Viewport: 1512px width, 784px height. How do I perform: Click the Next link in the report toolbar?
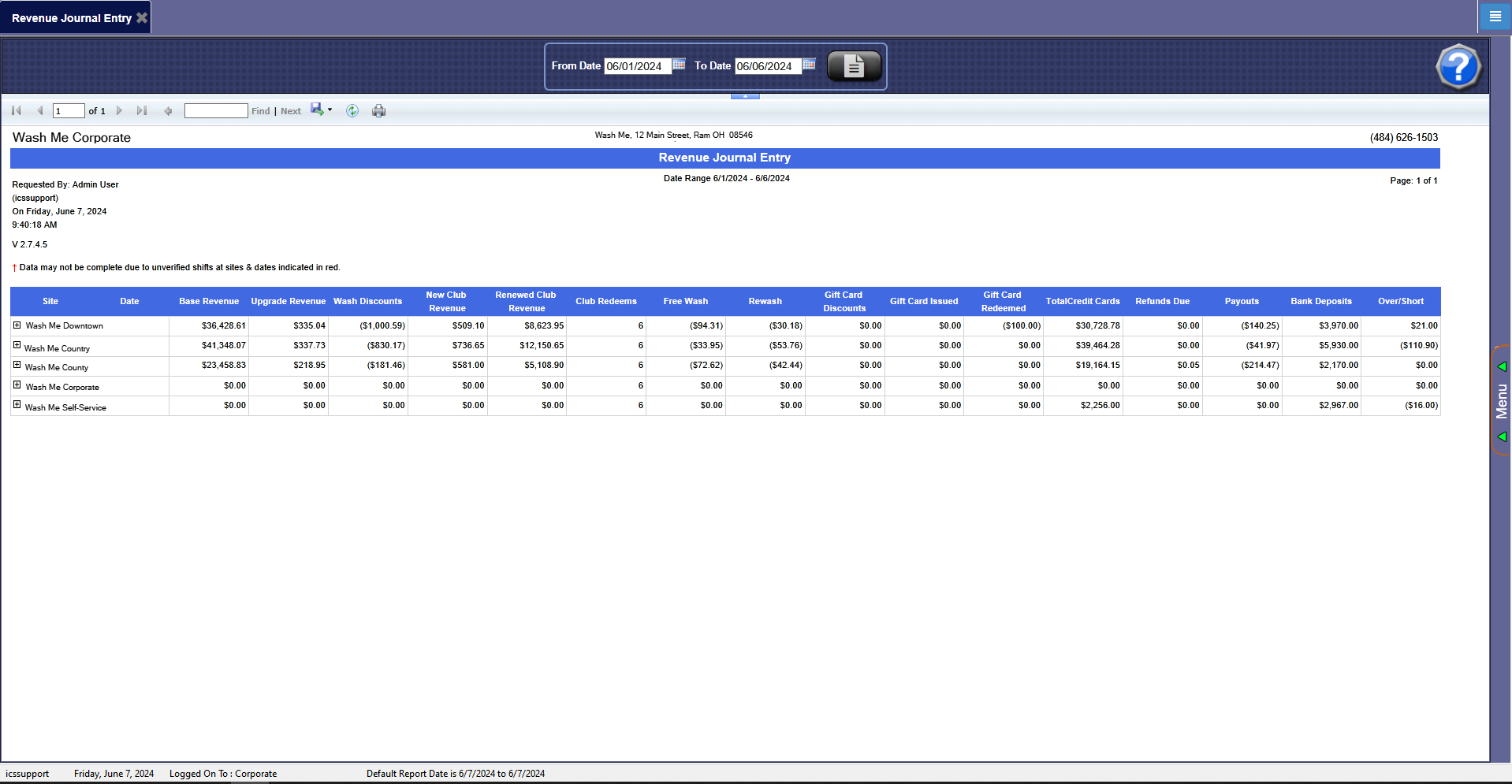[x=291, y=111]
